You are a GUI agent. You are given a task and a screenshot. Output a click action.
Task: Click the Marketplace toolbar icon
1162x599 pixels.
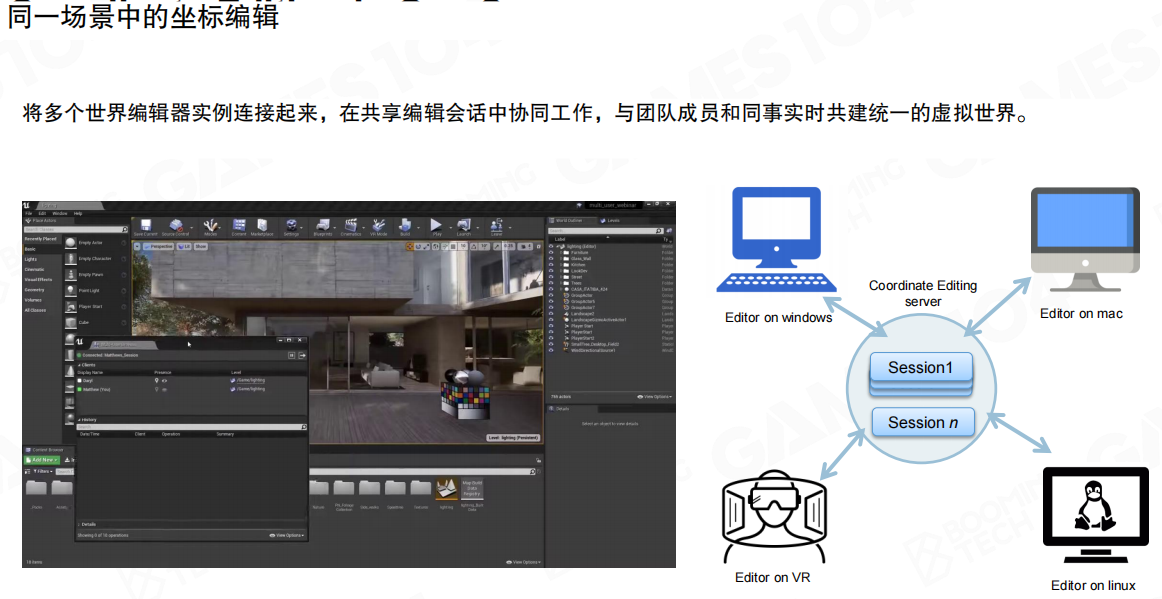pos(262,227)
